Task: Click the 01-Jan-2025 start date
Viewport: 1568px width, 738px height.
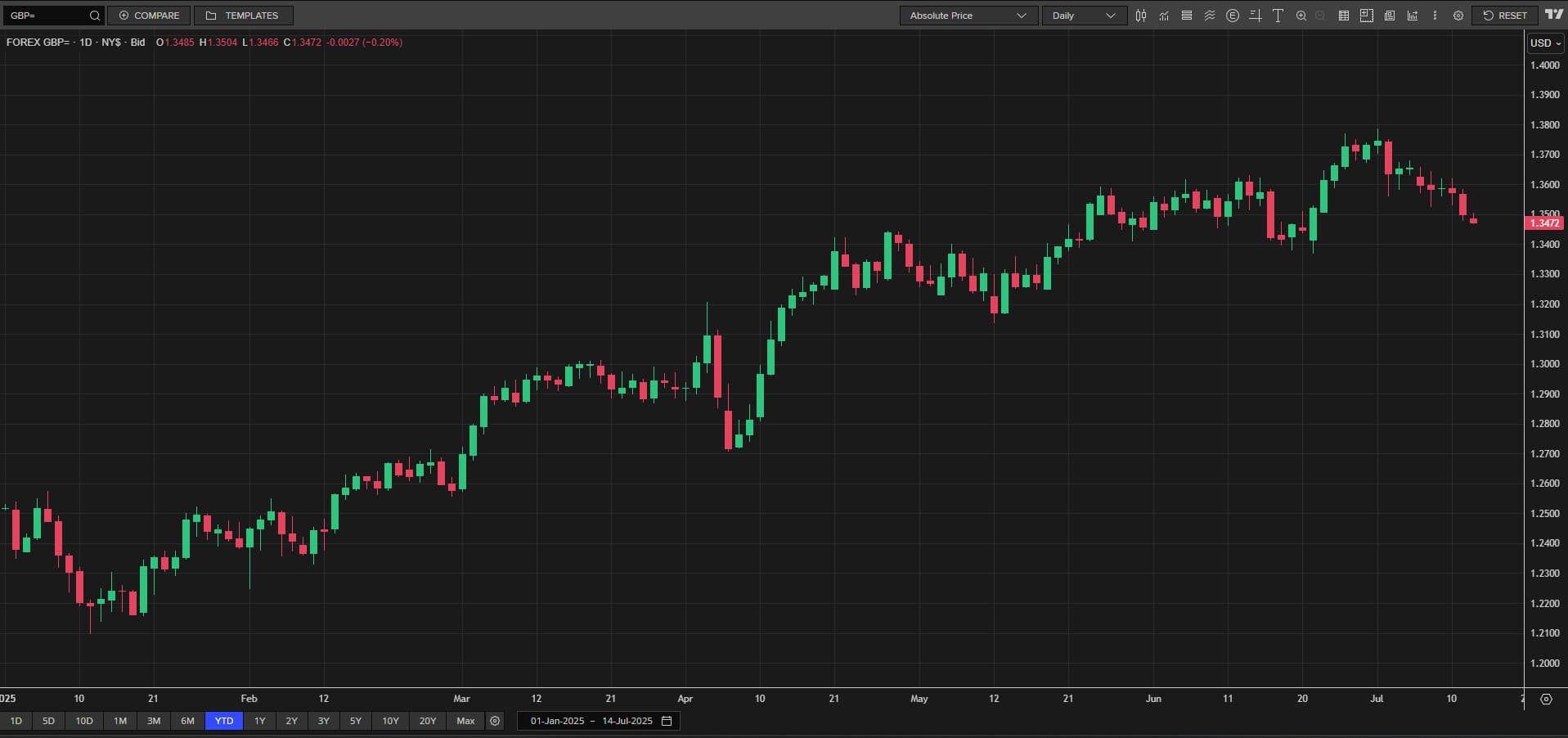Action: click(558, 721)
